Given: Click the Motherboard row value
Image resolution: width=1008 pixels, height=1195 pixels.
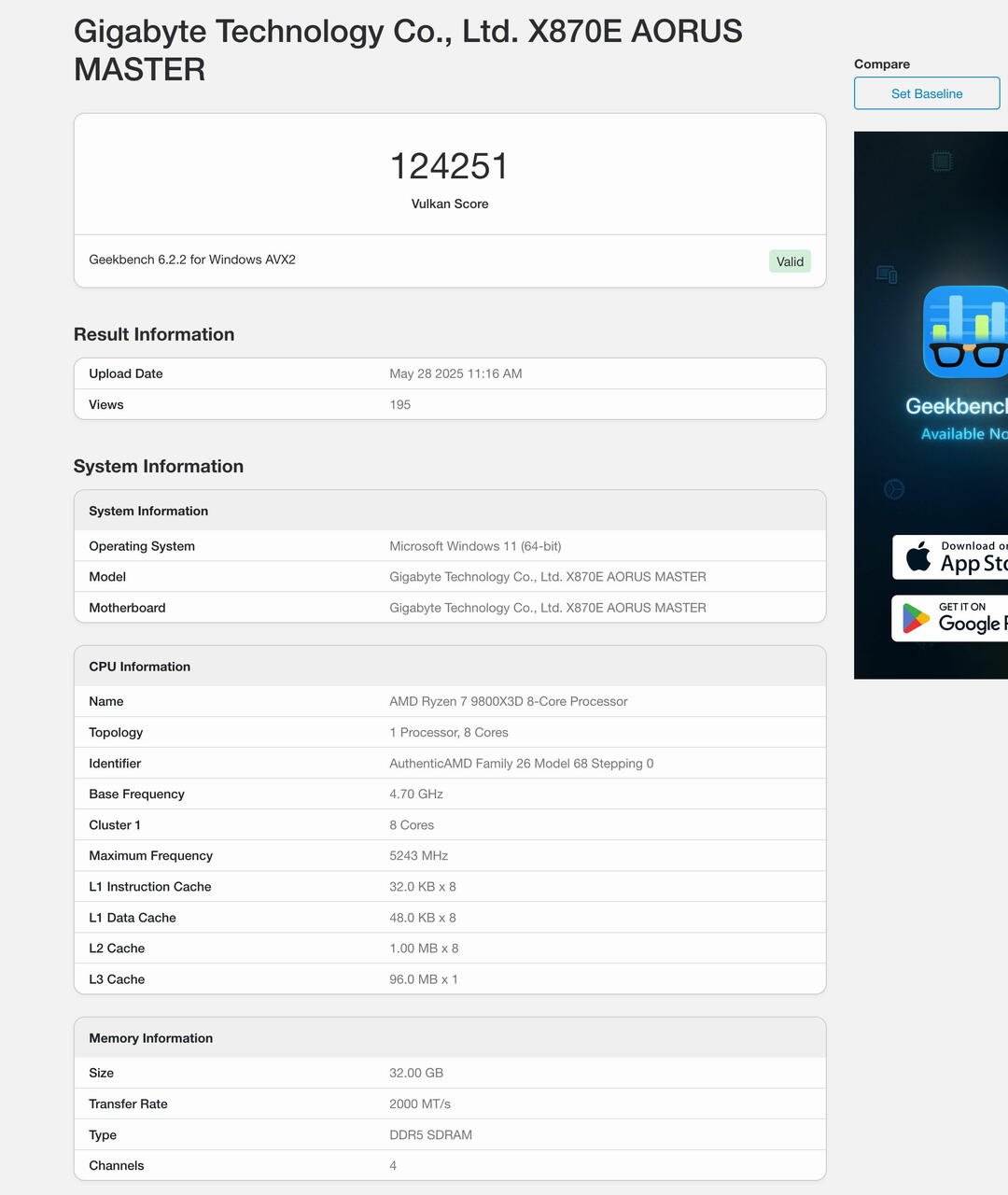Looking at the screenshot, I should coord(548,608).
